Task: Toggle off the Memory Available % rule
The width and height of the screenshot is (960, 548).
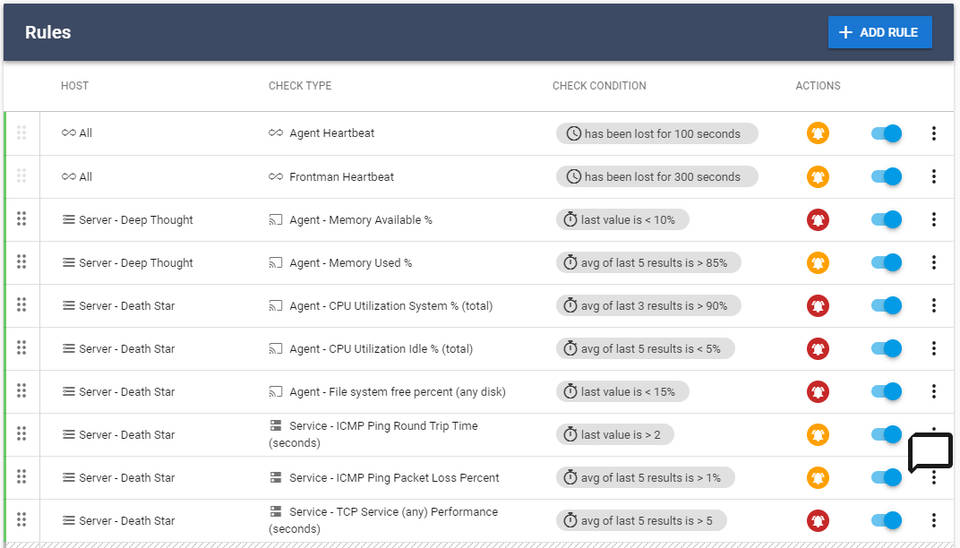Action: 887,220
